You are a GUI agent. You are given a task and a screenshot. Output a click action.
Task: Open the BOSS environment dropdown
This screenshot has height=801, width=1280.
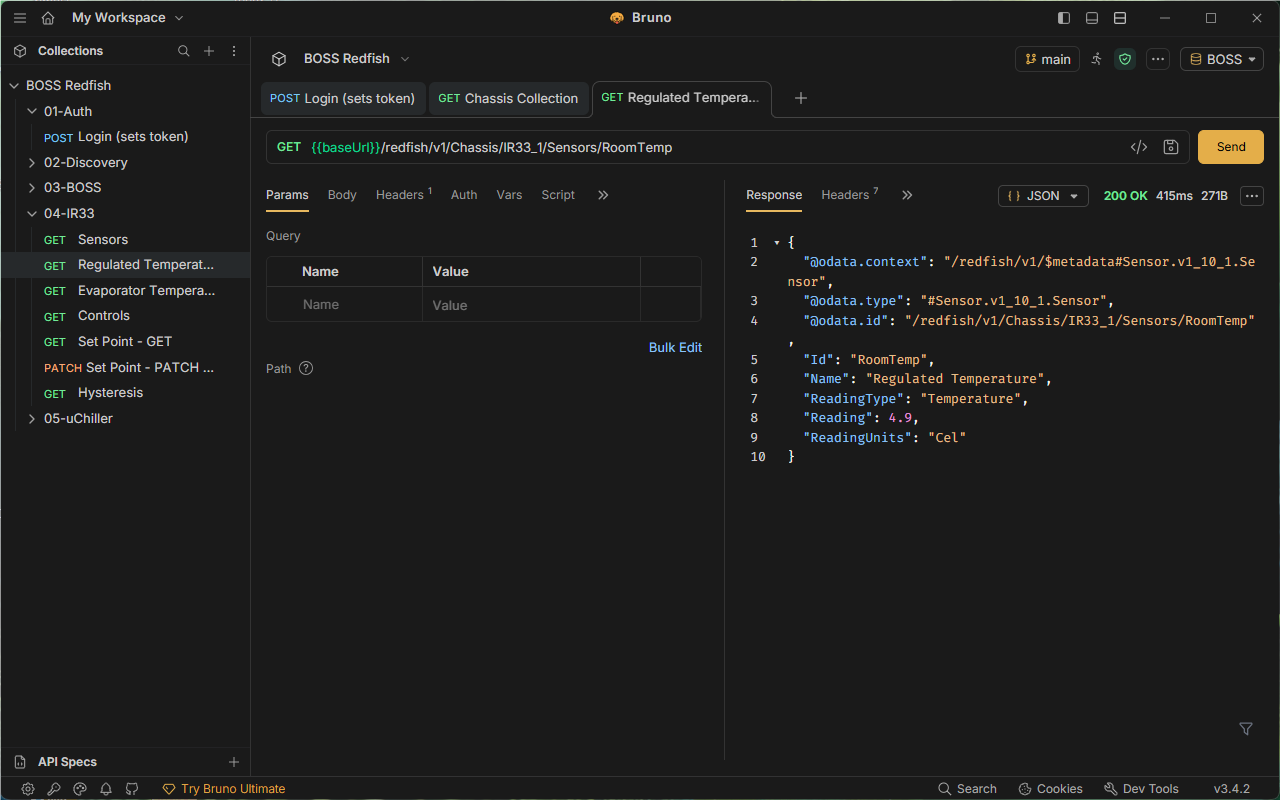tap(1222, 59)
